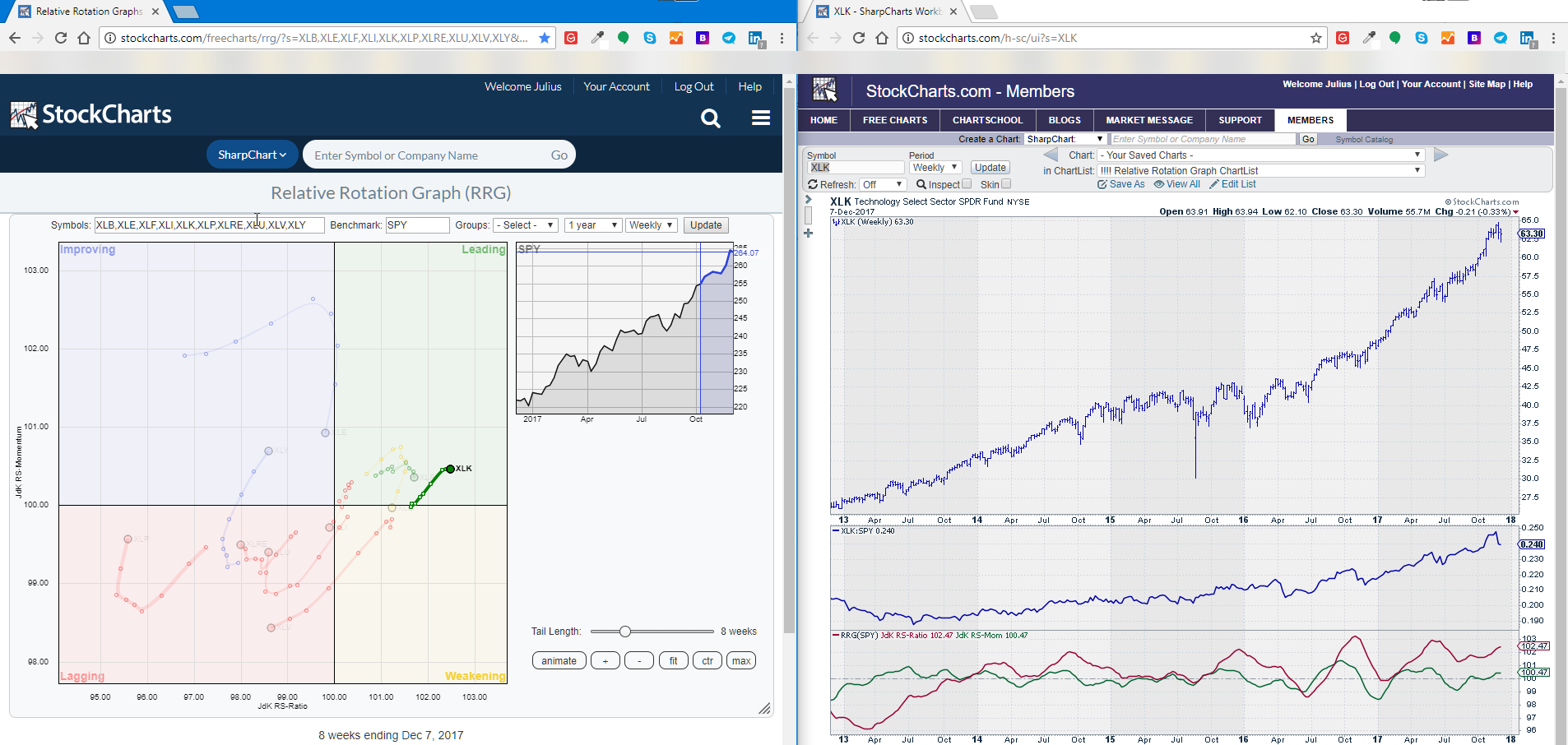The width and height of the screenshot is (1568, 745).
Task: Open MARKET MESSAGE menu item
Action: [x=1149, y=120]
